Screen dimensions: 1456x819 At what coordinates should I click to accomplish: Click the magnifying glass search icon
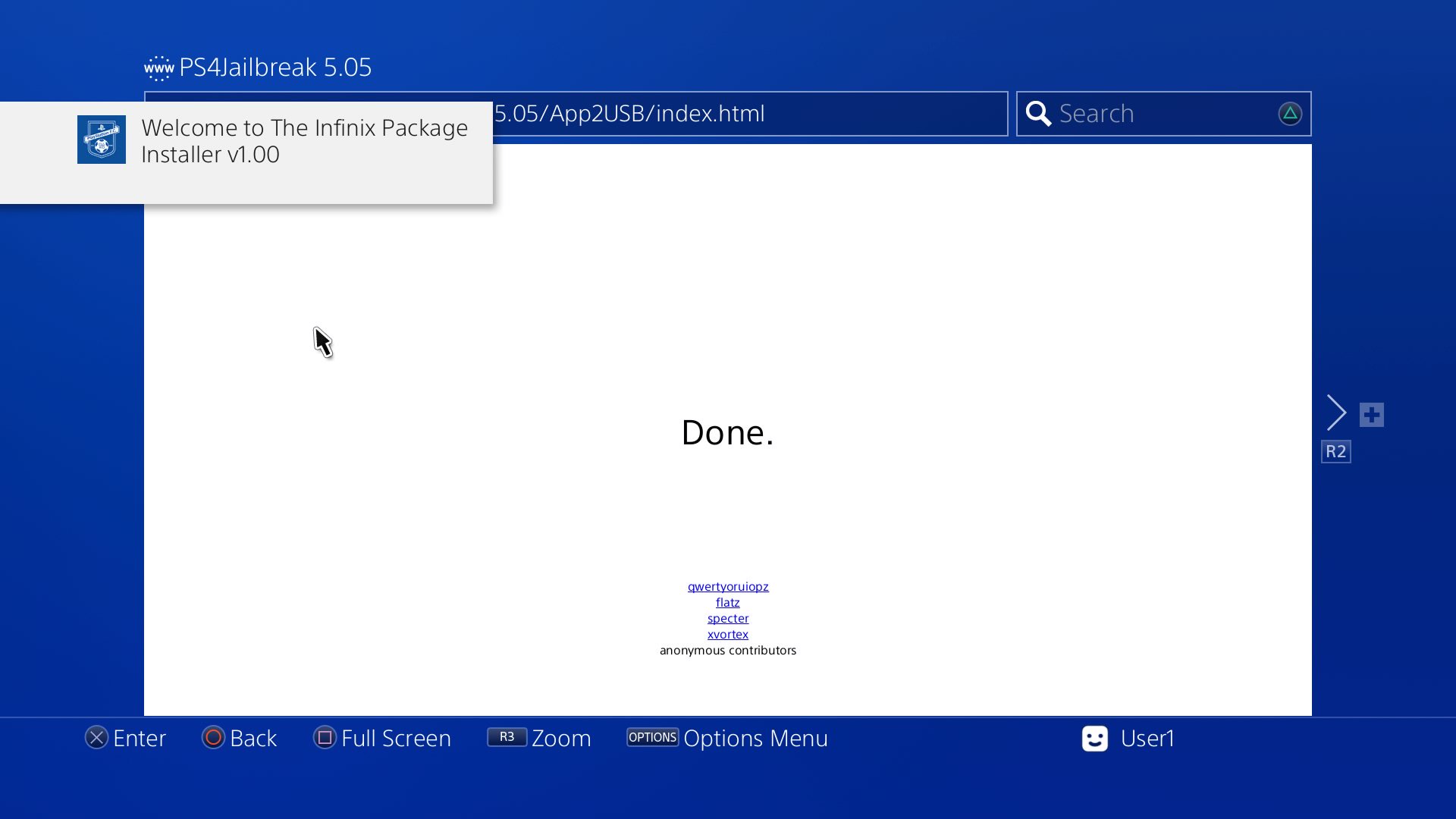[x=1038, y=114]
